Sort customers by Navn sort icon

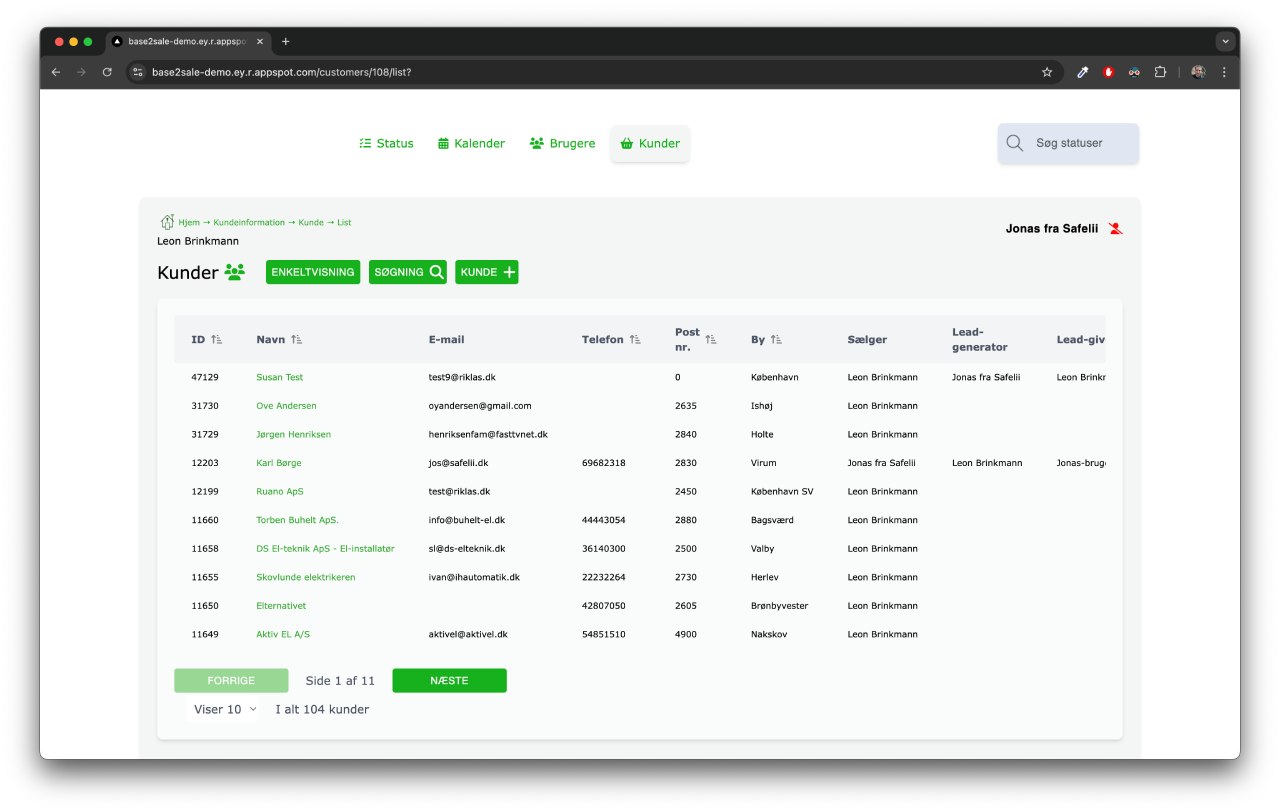pos(297,340)
